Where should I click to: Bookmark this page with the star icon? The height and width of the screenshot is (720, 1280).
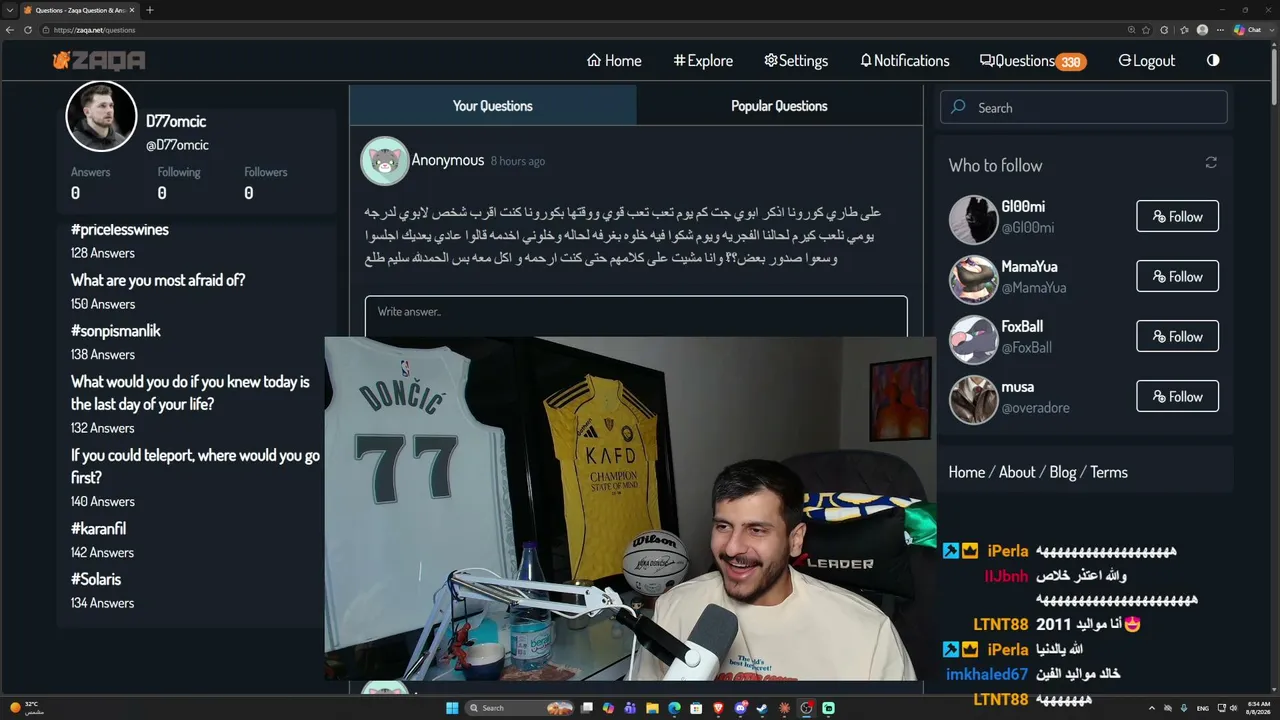(1146, 30)
